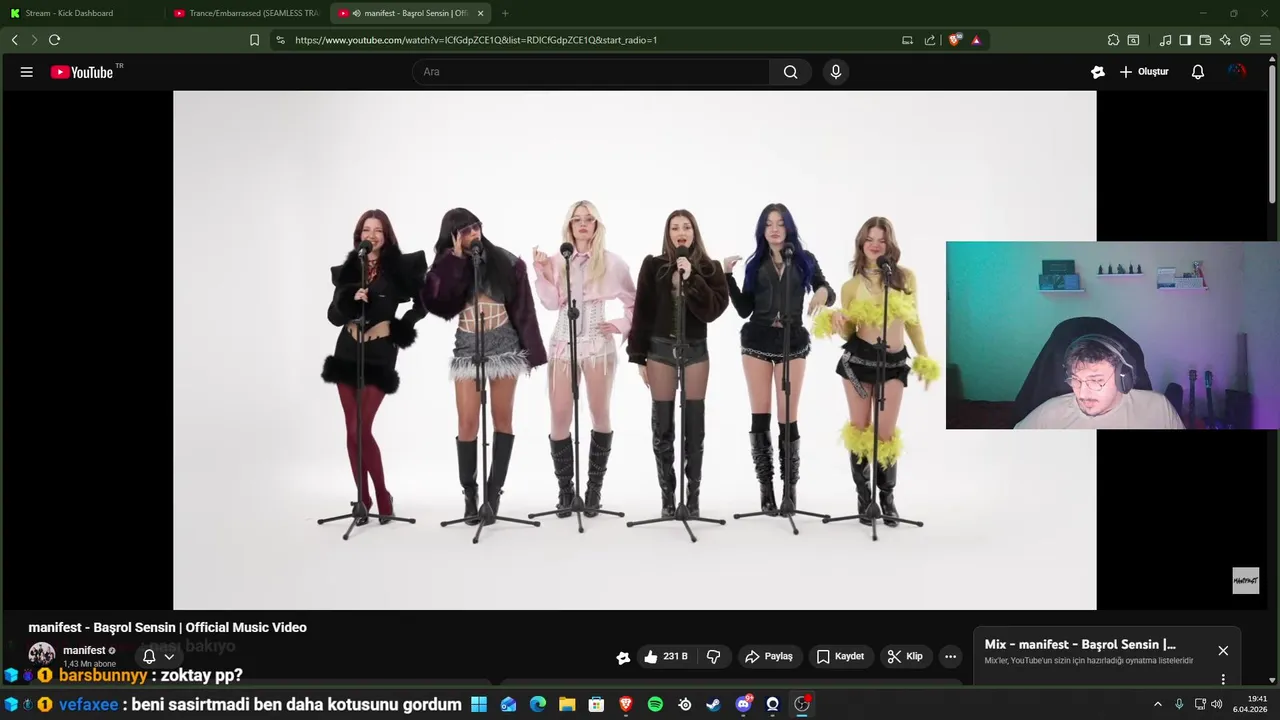Click the YouTube URL in the address bar
1280x720 pixels.
point(476,40)
